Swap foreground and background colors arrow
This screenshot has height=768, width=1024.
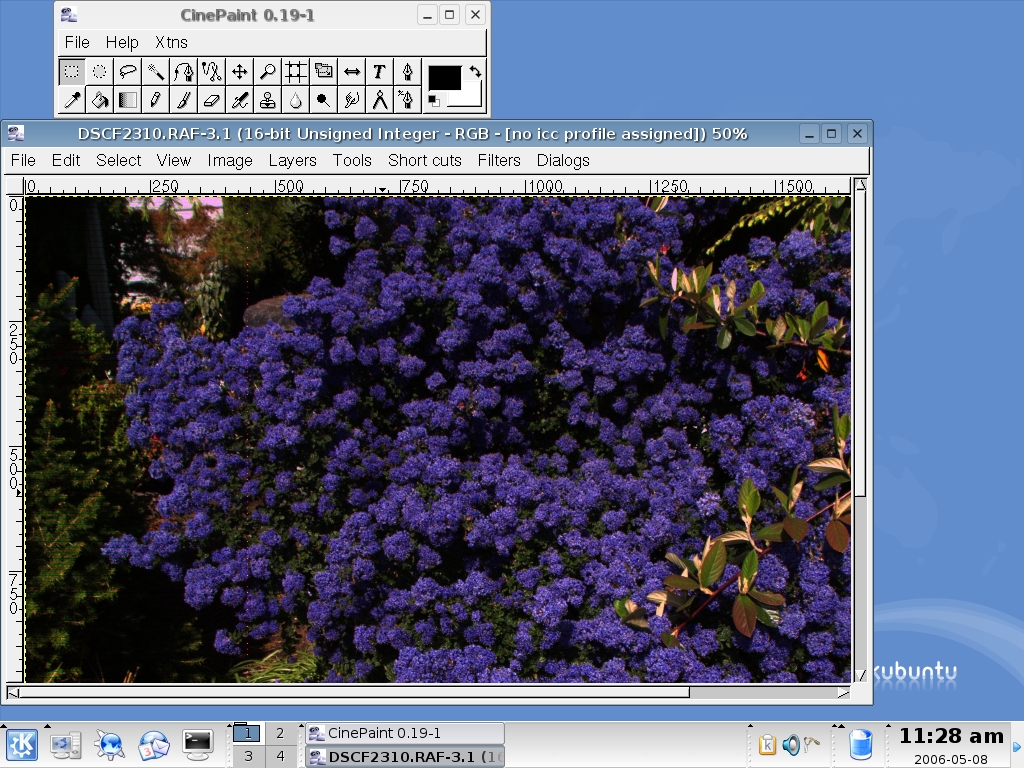(475, 71)
